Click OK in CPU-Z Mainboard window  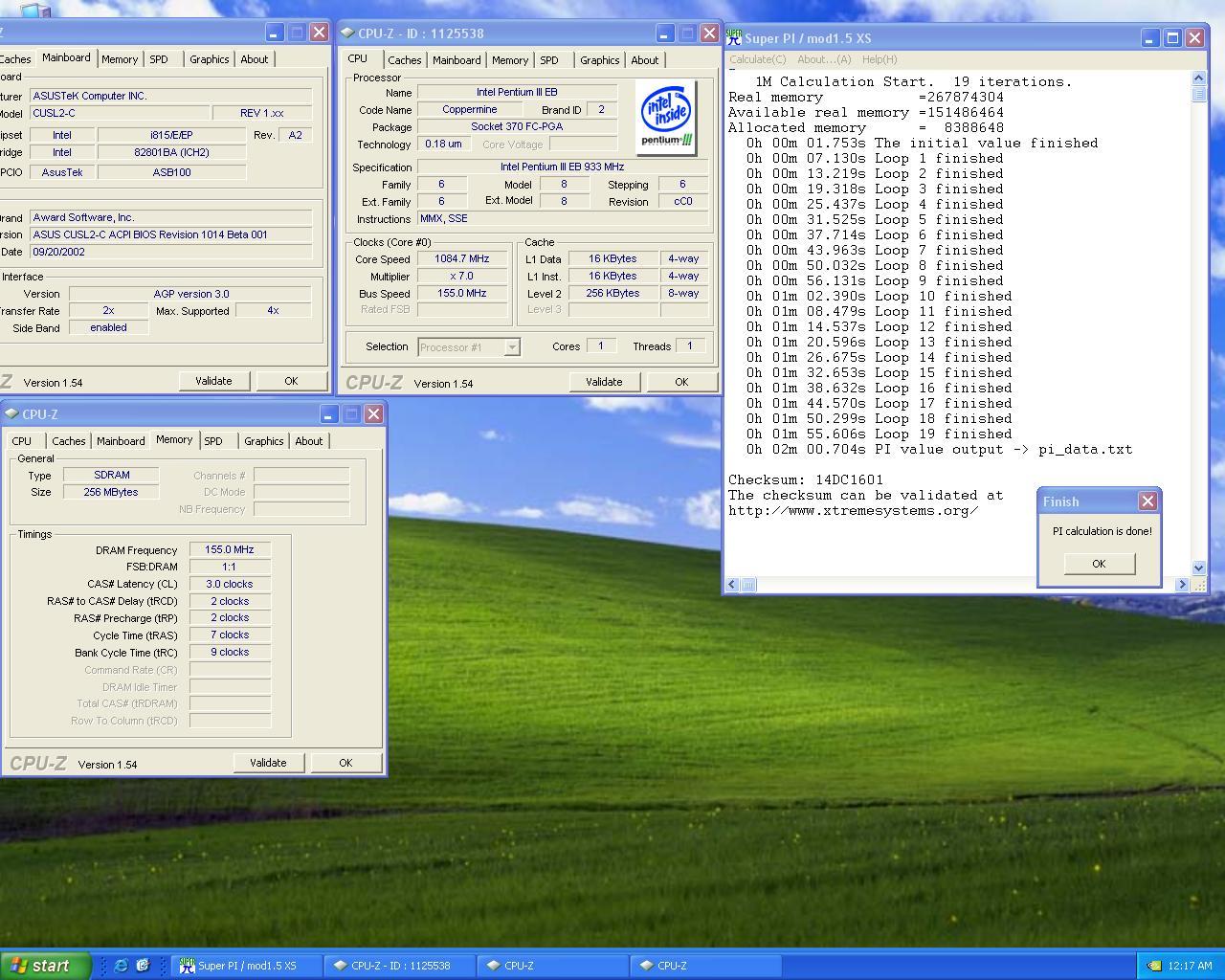(291, 381)
